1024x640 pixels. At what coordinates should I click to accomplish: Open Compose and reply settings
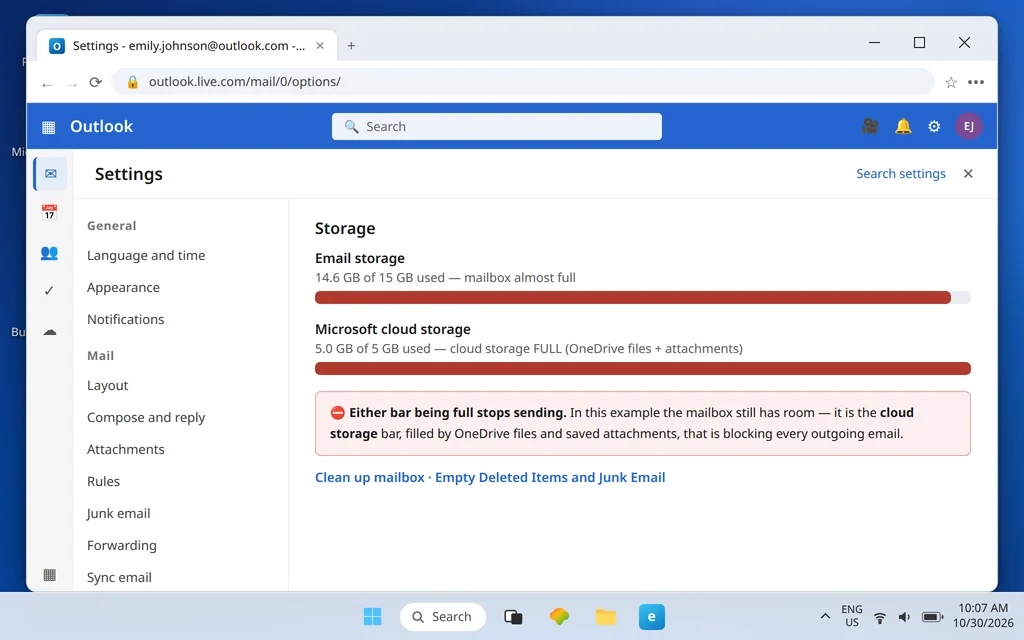pyautogui.click(x=146, y=417)
